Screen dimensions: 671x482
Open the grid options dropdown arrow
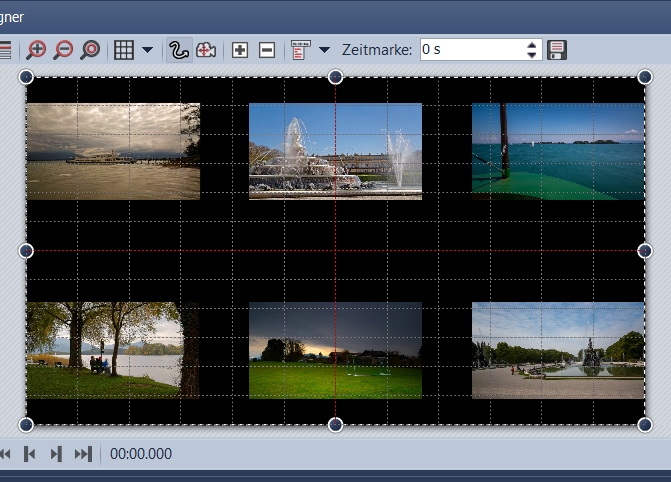[x=147, y=50]
